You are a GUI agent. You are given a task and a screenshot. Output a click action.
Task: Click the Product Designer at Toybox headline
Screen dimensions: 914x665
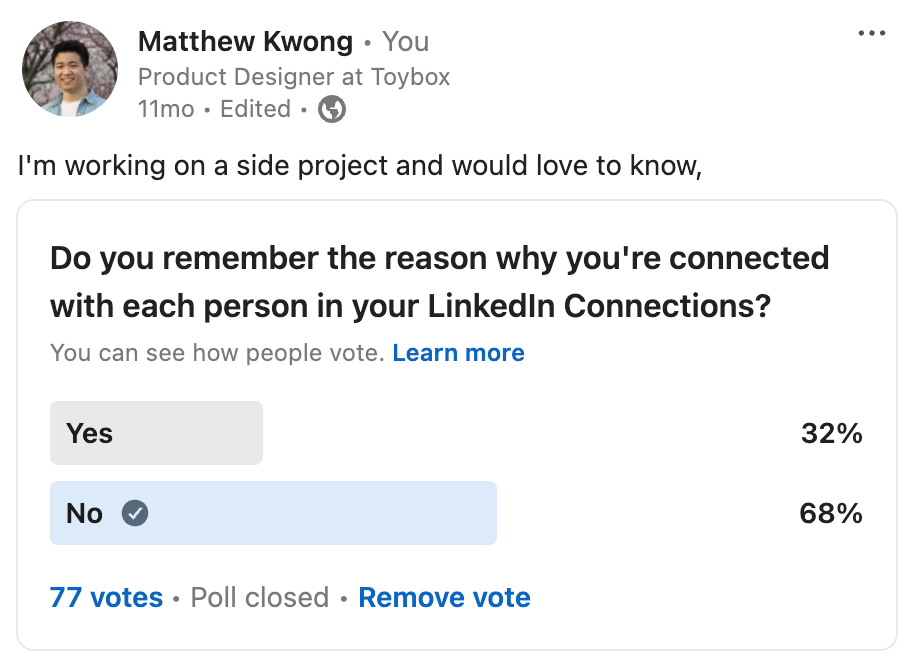pyautogui.click(x=294, y=77)
